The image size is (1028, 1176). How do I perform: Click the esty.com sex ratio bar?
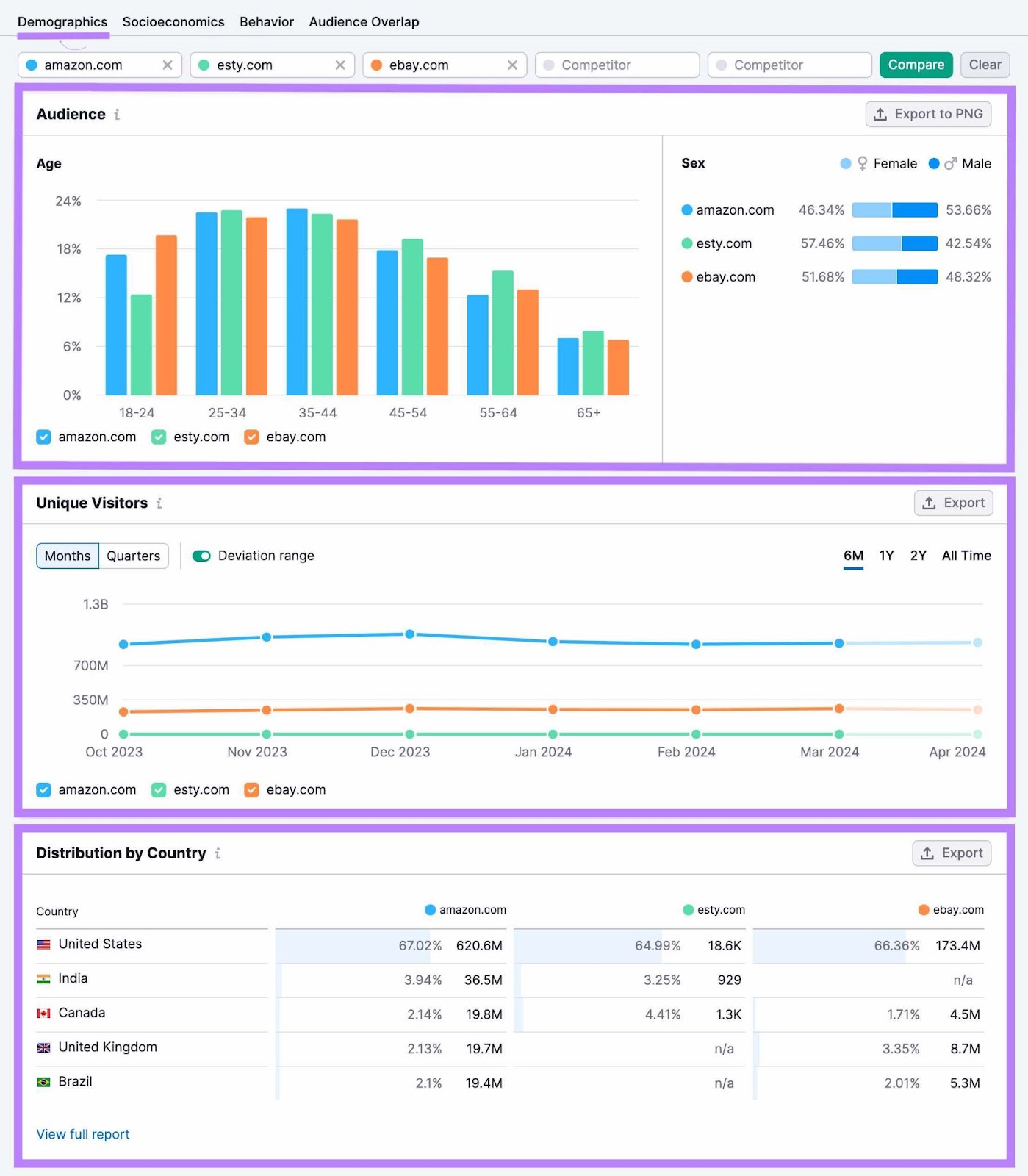point(894,244)
